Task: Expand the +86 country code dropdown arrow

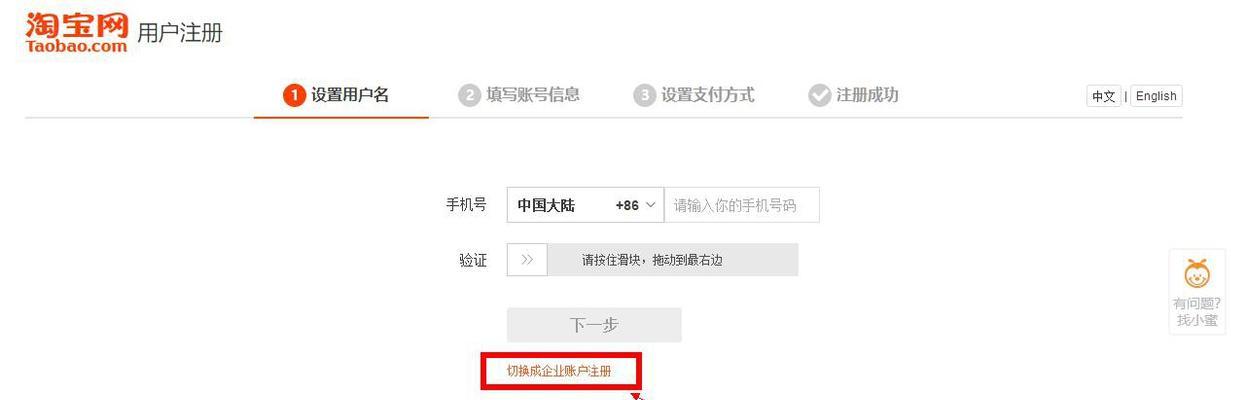Action: tap(650, 204)
